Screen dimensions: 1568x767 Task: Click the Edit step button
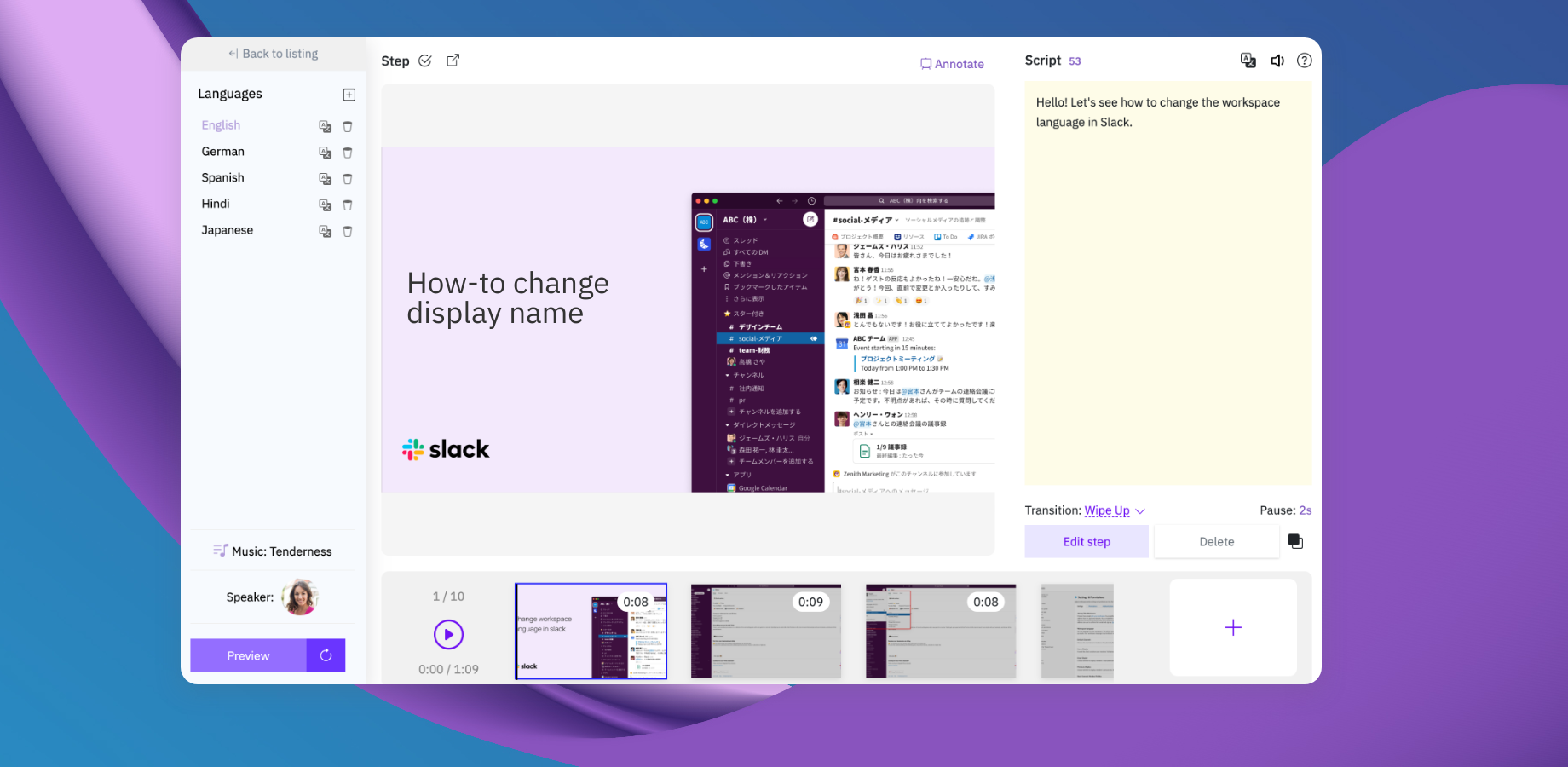click(1087, 542)
